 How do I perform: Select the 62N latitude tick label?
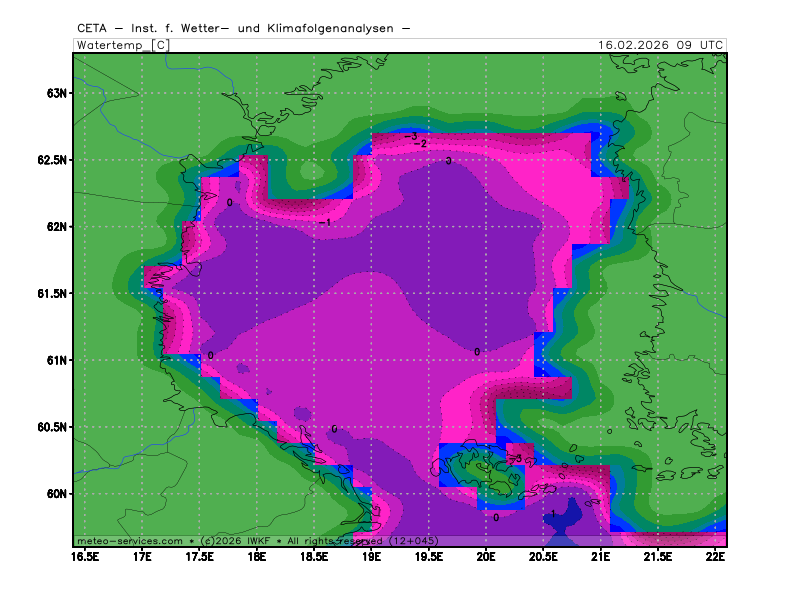coord(56,227)
